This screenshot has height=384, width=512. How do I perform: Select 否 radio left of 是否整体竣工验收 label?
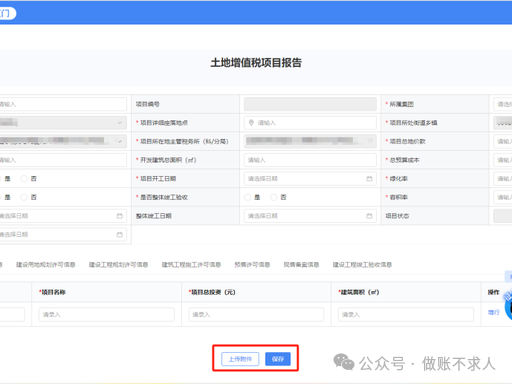point(24,197)
